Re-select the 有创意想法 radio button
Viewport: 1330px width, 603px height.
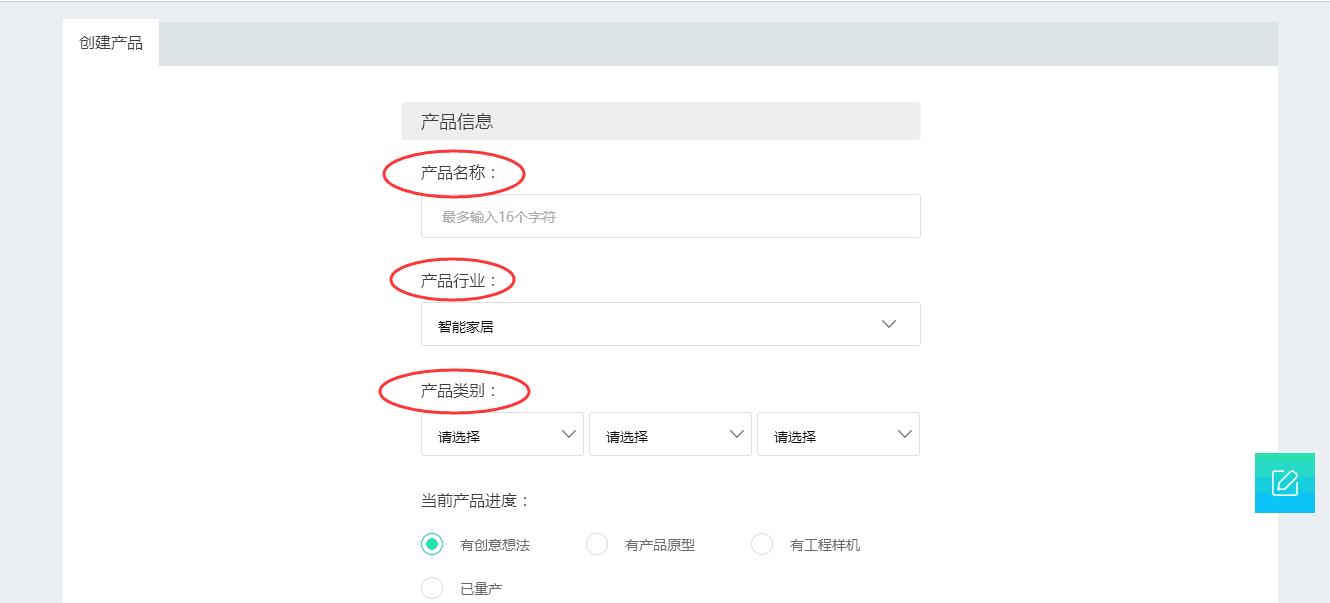432,543
